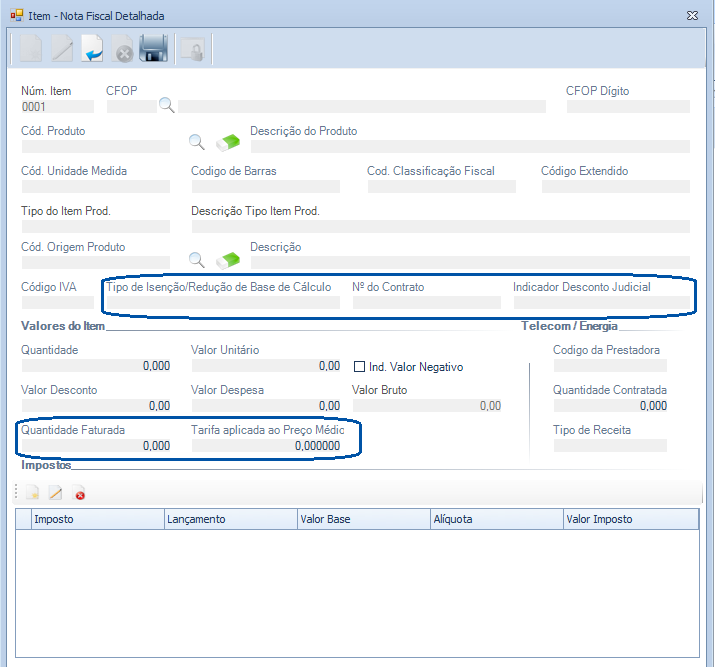
Task: Add new tax in the Impostos toolbar
Action: pyautogui.click(x=32, y=493)
